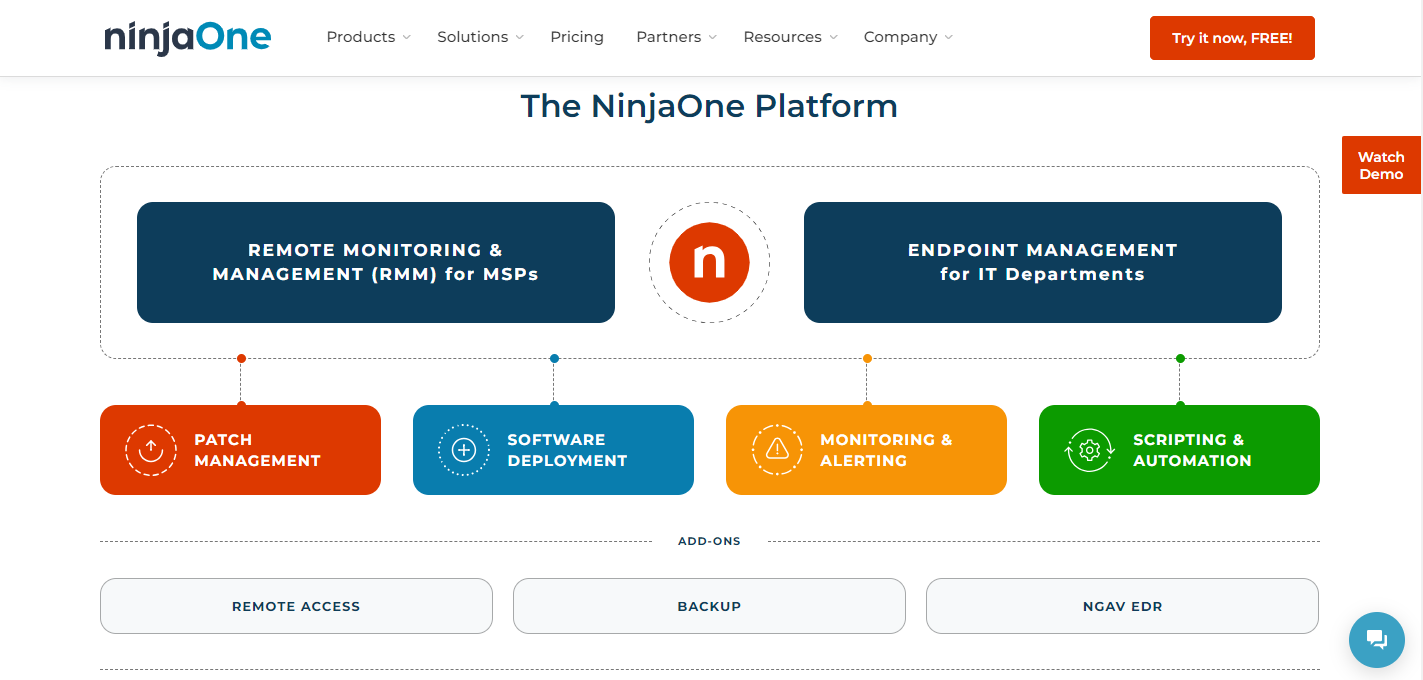Screen dimensions: 1423x680
Task: Select the Monitoring & Alerting card
Action: pyautogui.click(x=866, y=450)
